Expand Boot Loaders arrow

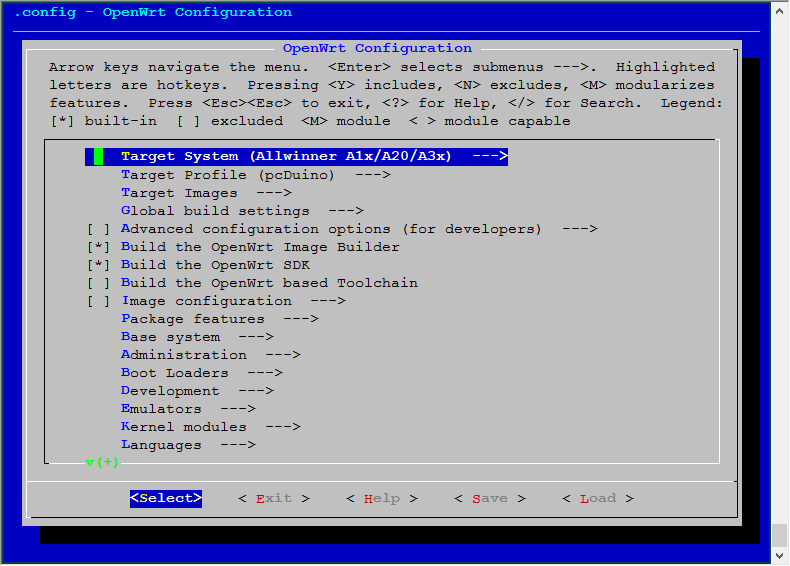[x=265, y=373]
